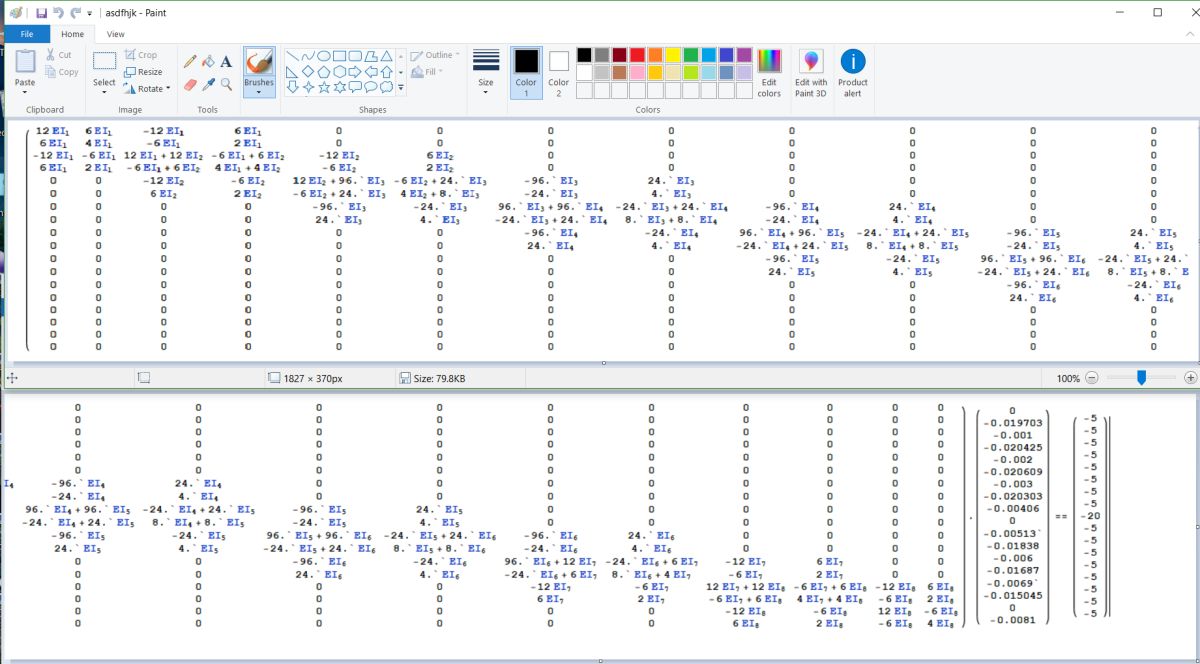Screen dimensions: 1200x664
Task: Open the Edit colors dialog
Action: 769,73
